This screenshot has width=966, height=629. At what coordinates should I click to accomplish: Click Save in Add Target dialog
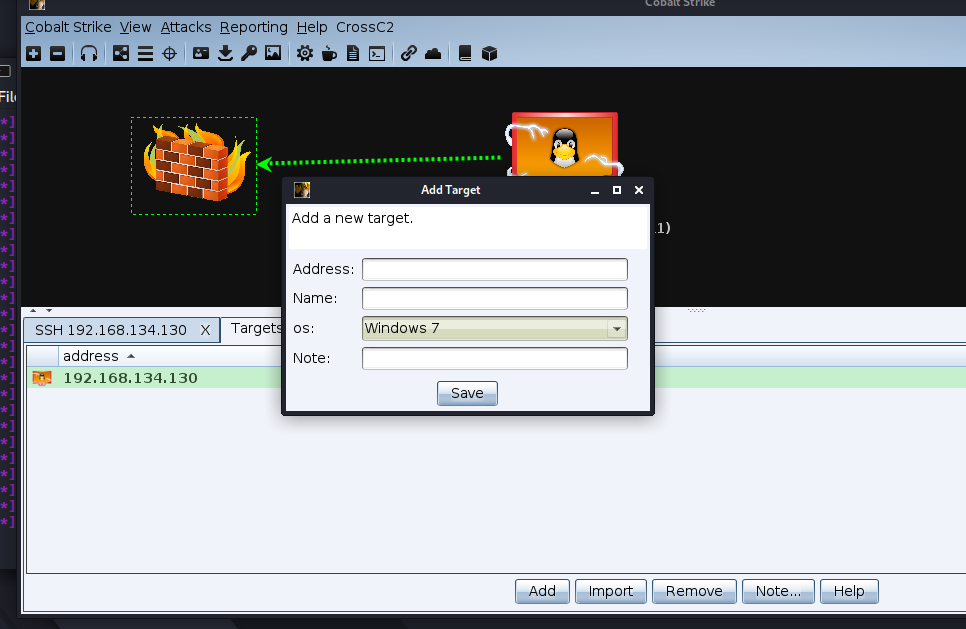click(467, 393)
